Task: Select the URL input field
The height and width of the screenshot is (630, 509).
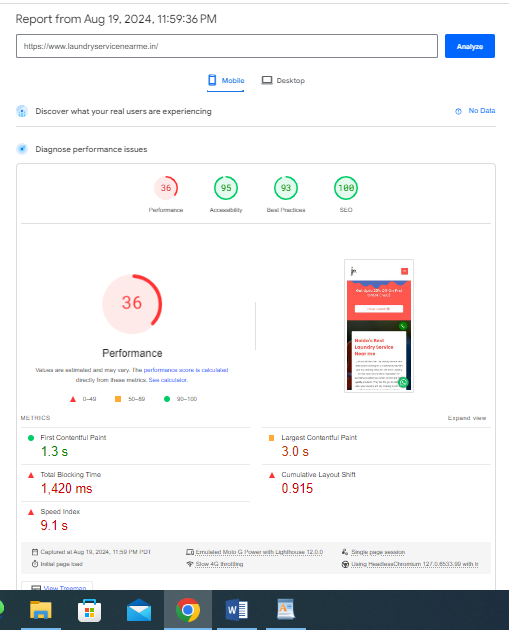Action: pyautogui.click(x=227, y=46)
